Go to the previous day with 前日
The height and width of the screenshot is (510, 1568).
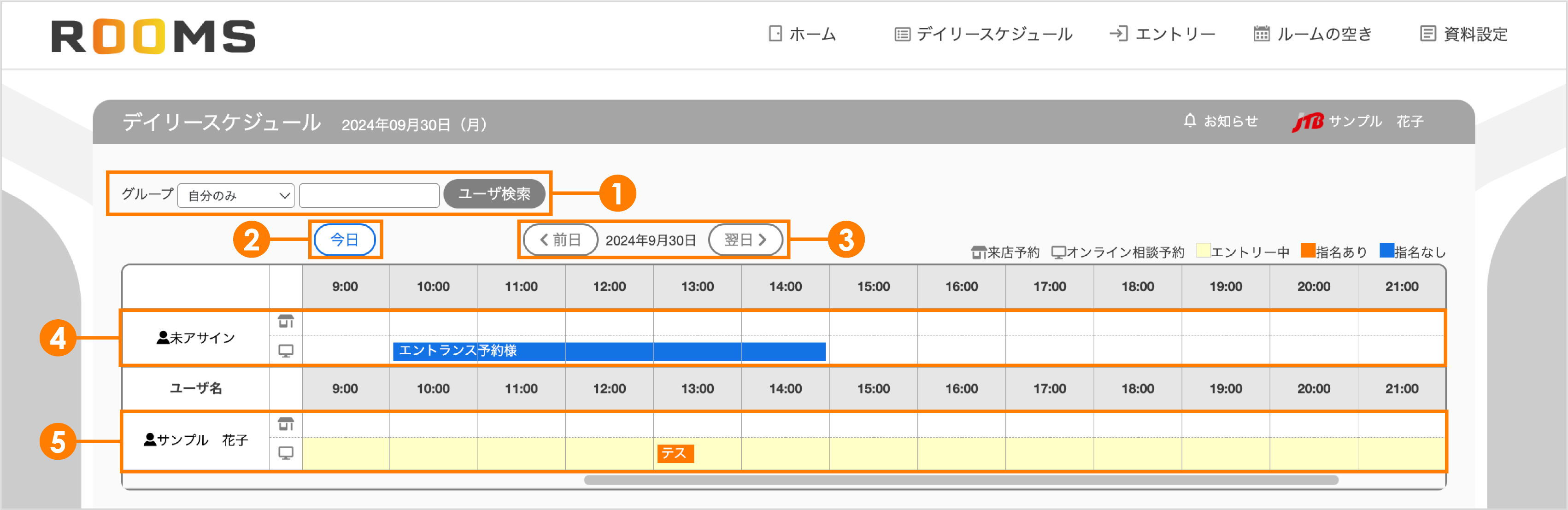561,239
